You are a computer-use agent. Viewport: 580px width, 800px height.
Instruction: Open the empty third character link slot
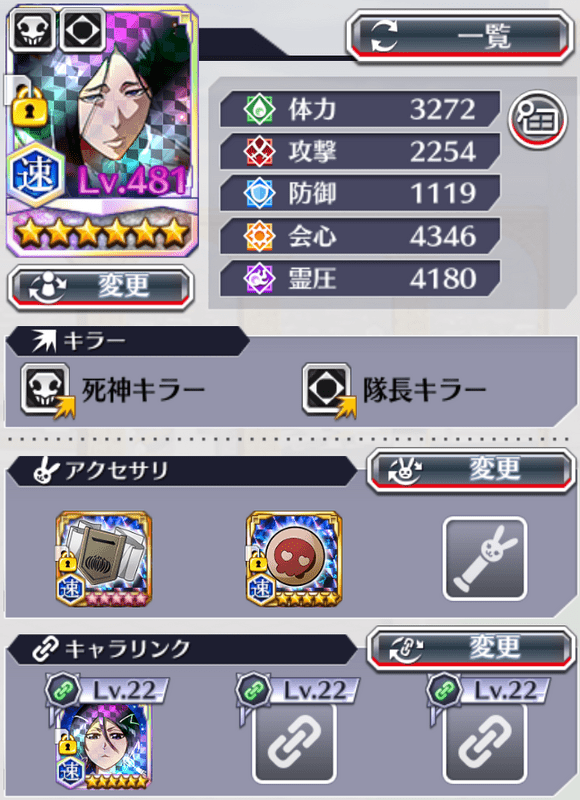click(485, 742)
